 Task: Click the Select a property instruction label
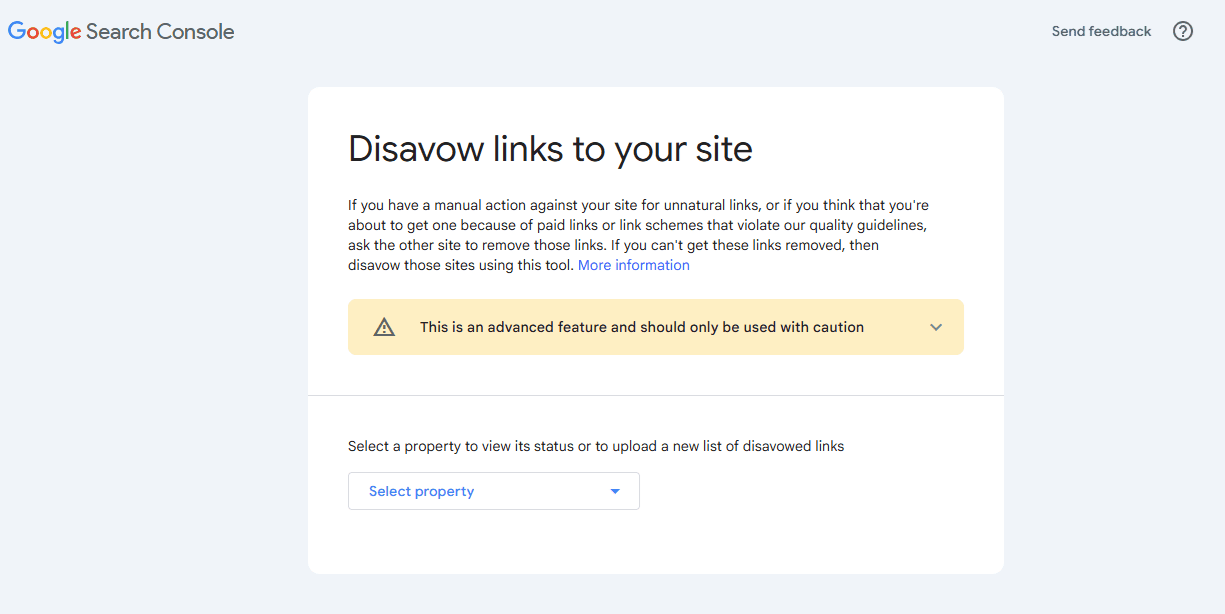596,446
